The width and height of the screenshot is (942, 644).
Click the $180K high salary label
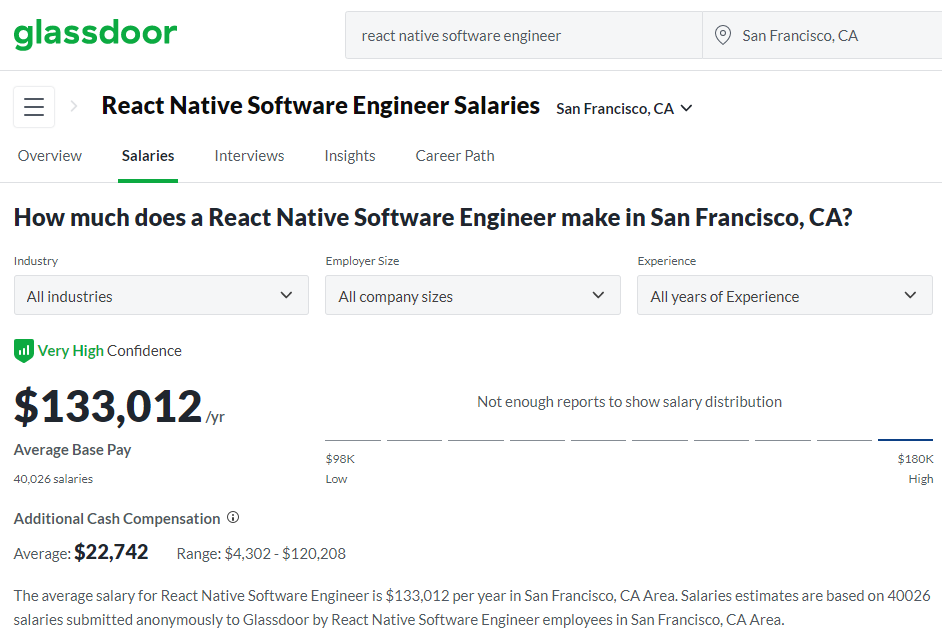click(916, 459)
